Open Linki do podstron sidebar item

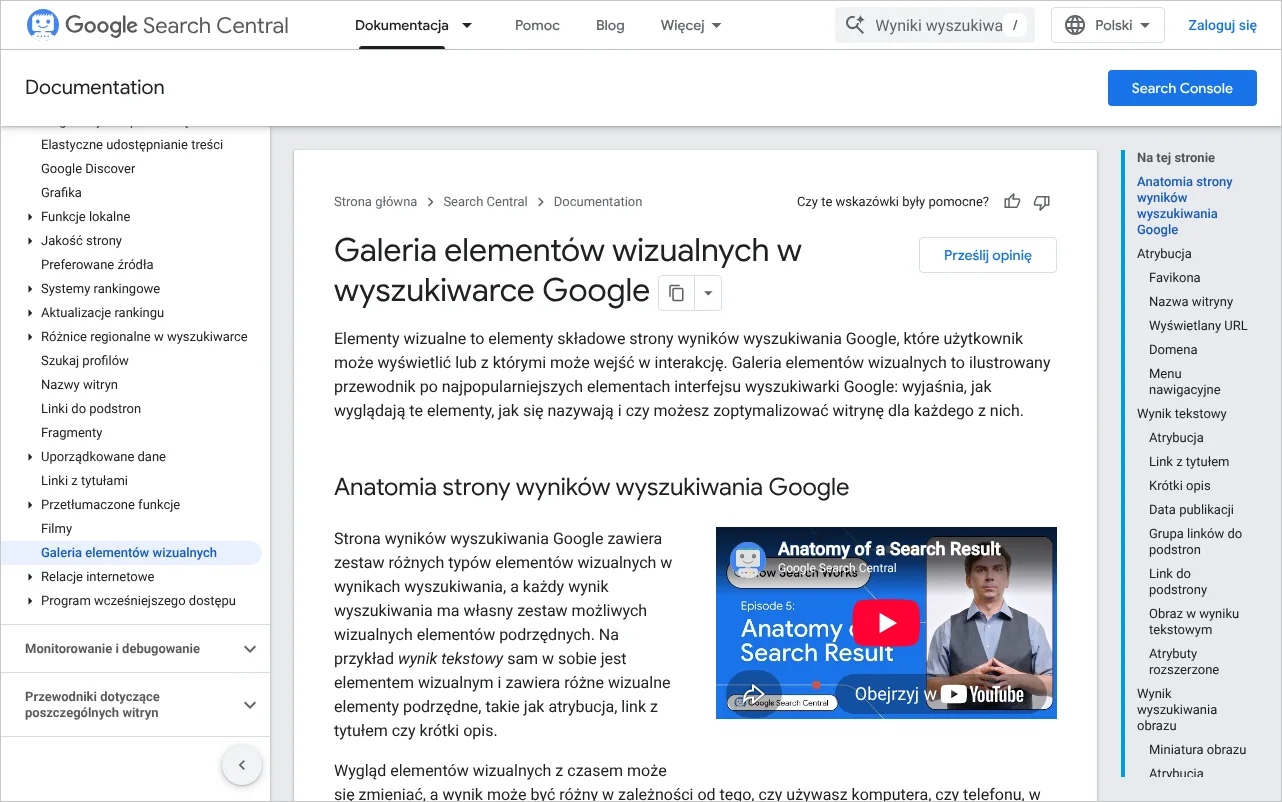91,409
